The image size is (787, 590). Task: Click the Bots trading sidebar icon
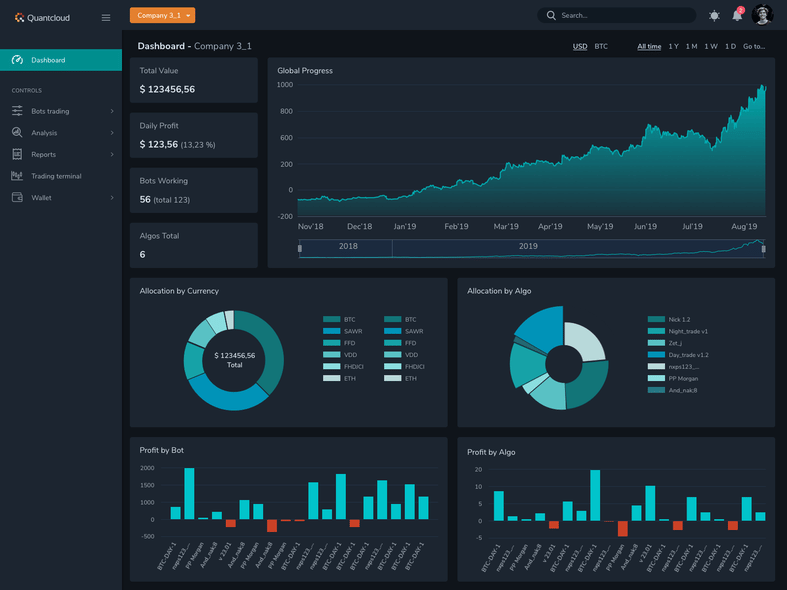[17, 111]
